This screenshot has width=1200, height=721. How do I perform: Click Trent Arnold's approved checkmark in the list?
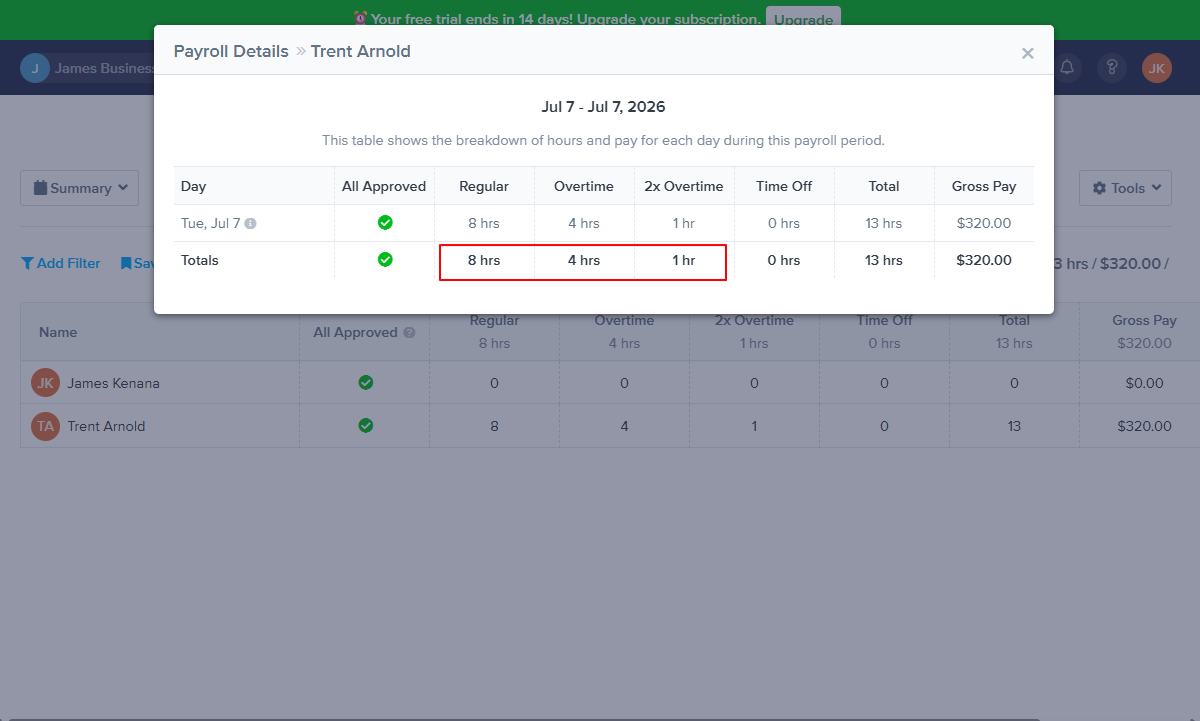366,426
